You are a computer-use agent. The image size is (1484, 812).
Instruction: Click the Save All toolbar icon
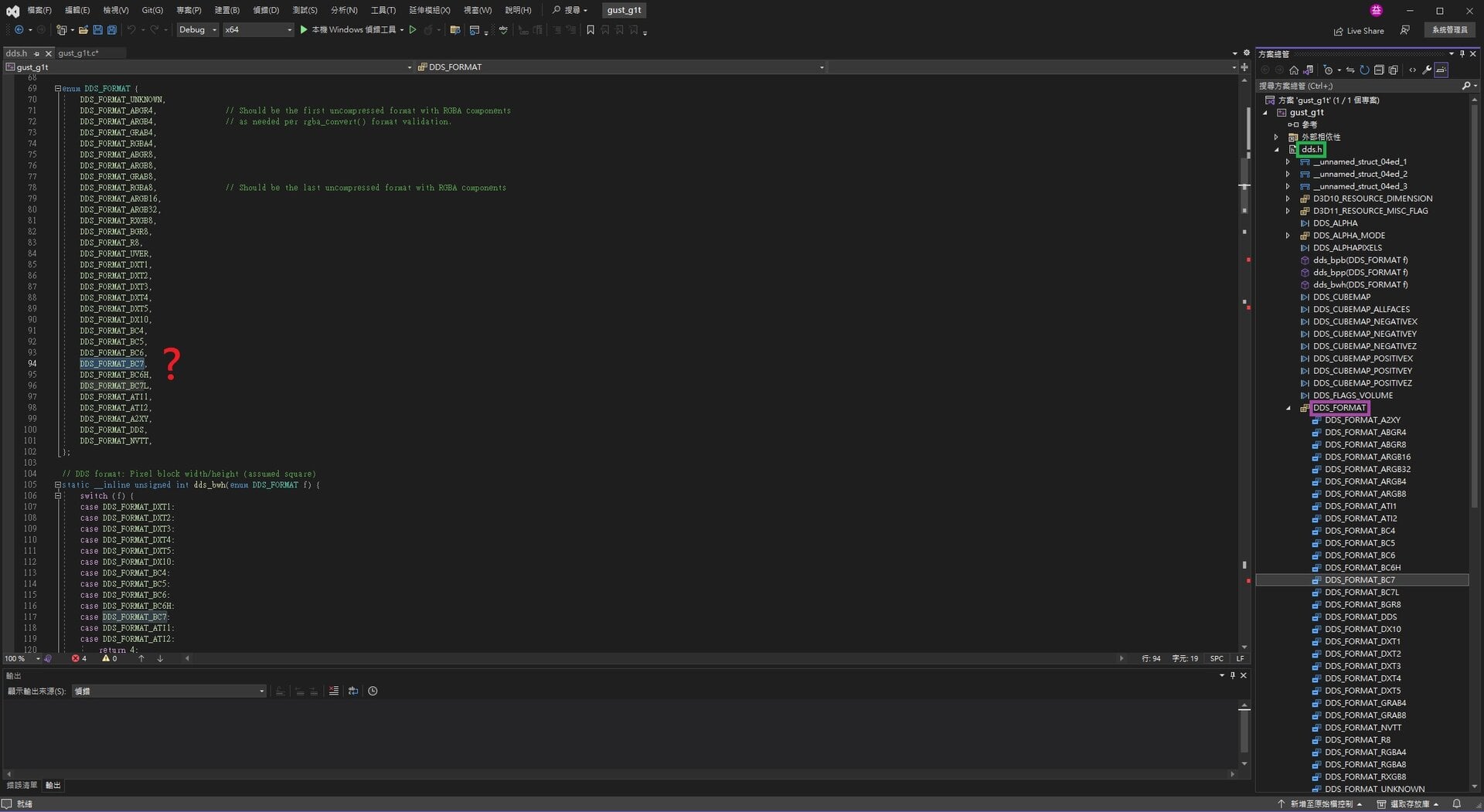coord(111,29)
